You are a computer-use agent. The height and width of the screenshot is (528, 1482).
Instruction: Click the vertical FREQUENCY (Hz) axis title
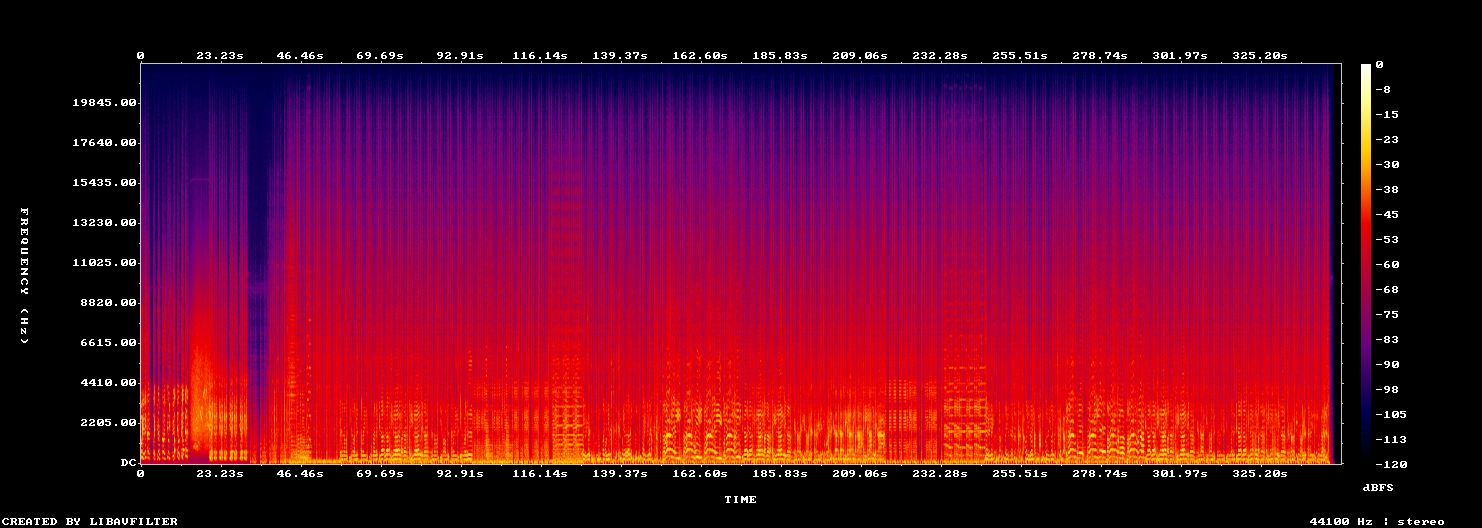coord(24,276)
